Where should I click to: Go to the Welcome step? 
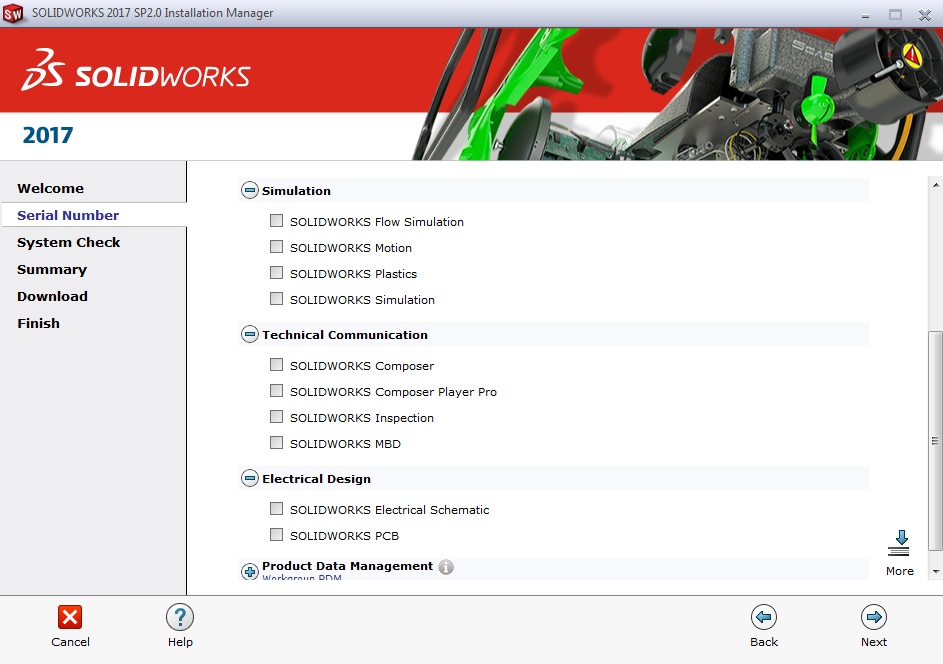pyautogui.click(x=51, y=188)
